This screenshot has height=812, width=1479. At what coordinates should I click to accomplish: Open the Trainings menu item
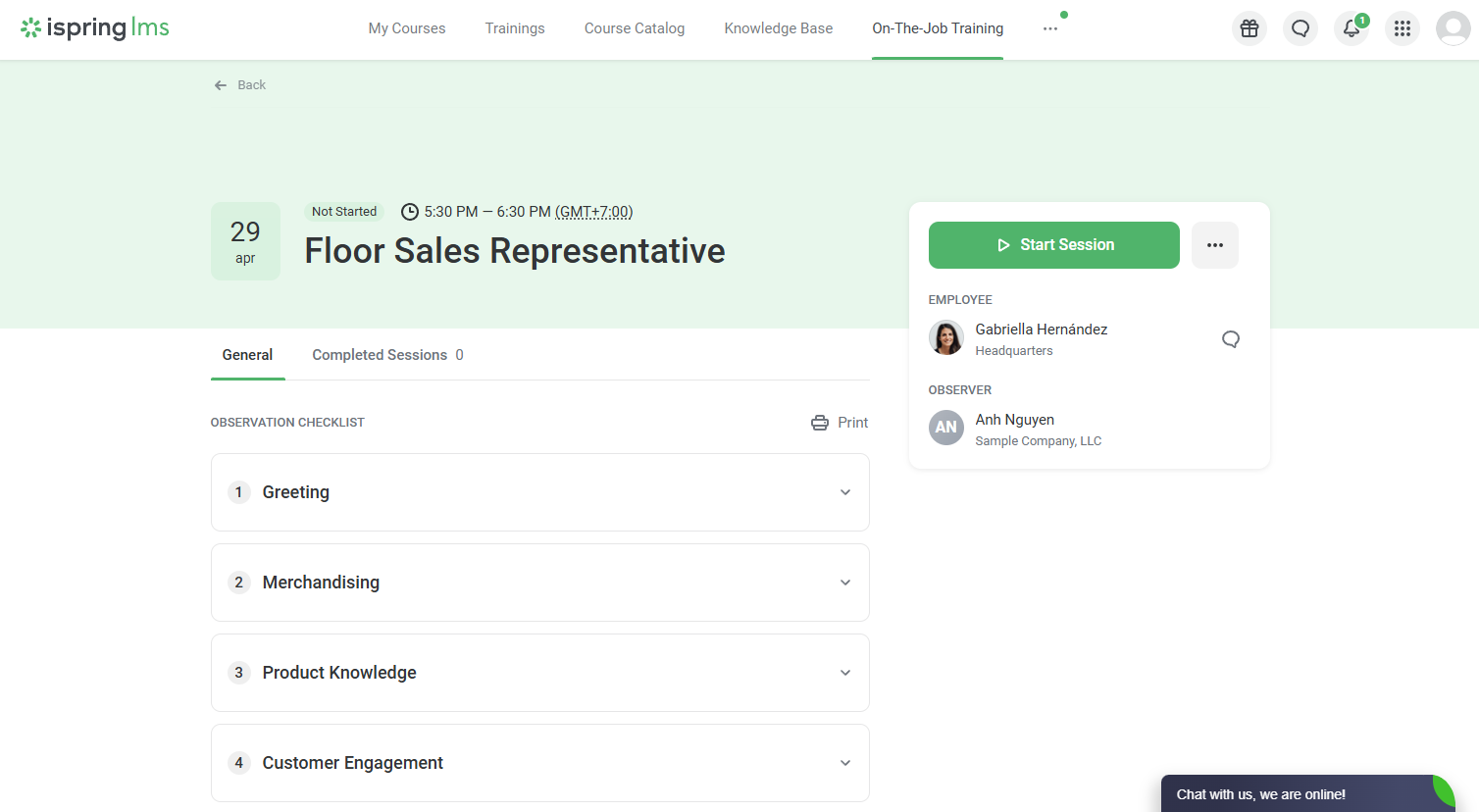(515, 28)
